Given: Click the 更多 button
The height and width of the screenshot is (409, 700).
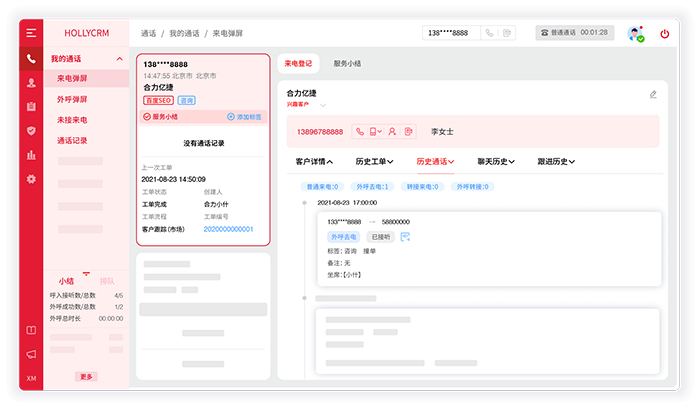Looking at the screenshot, I should coord(86,377).
